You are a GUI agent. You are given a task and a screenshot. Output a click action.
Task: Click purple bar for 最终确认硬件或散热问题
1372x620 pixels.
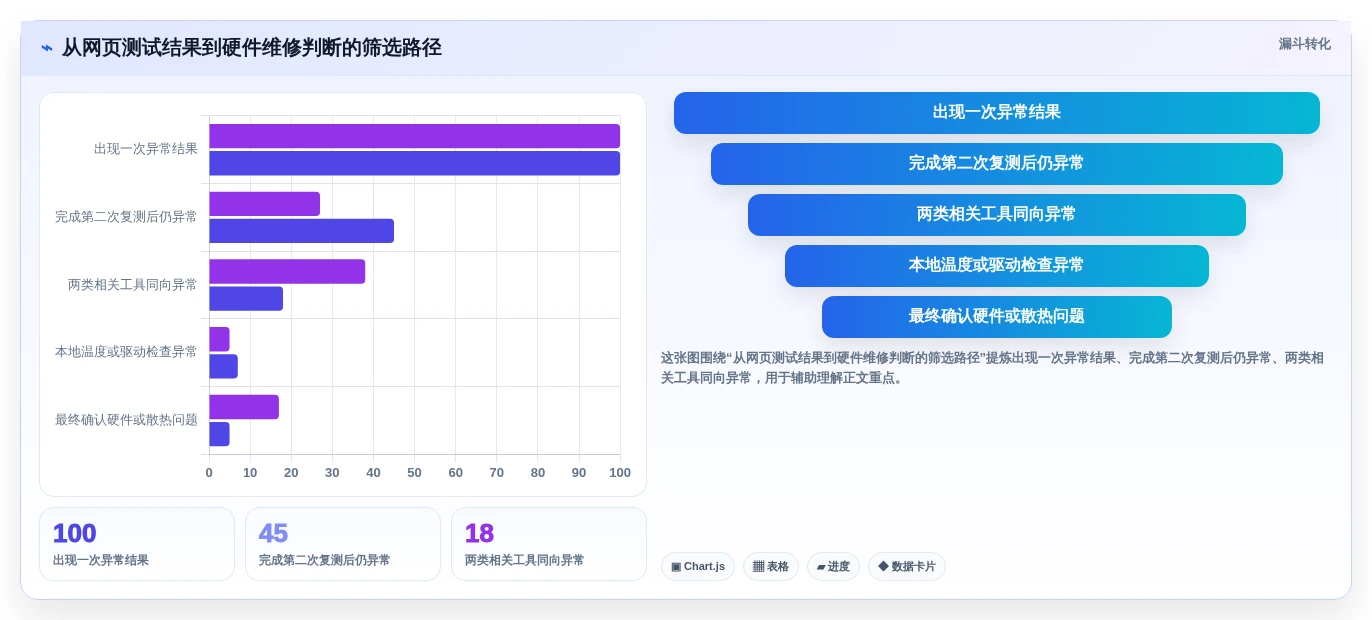coord(244,407)
